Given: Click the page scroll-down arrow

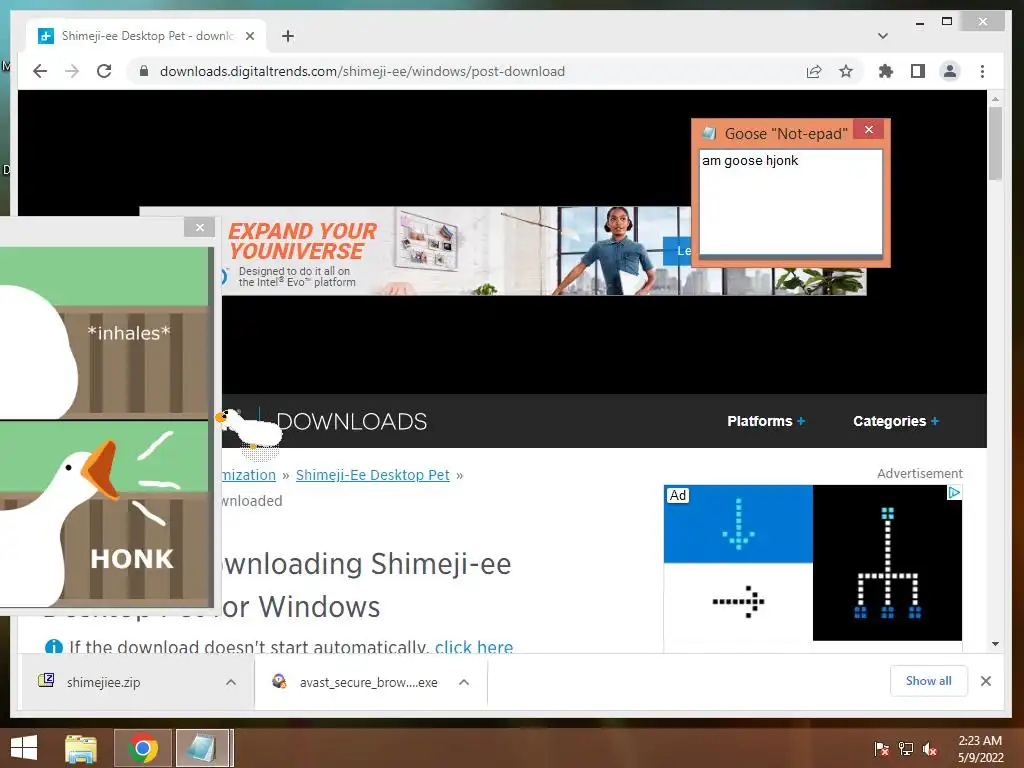Looking at the screenshot, I should [x=995, y=644].
